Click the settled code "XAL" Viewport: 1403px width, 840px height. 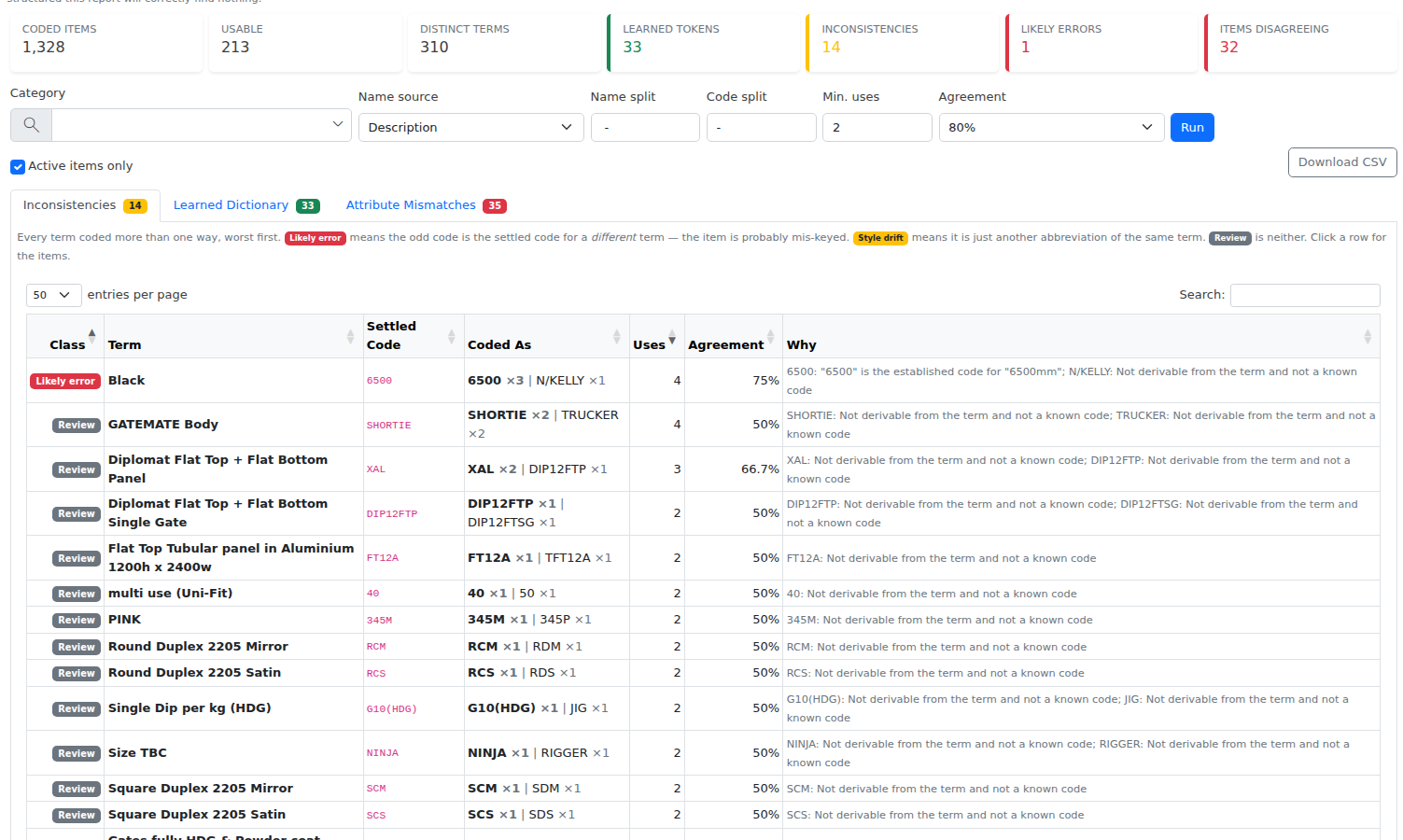[376, 469]
